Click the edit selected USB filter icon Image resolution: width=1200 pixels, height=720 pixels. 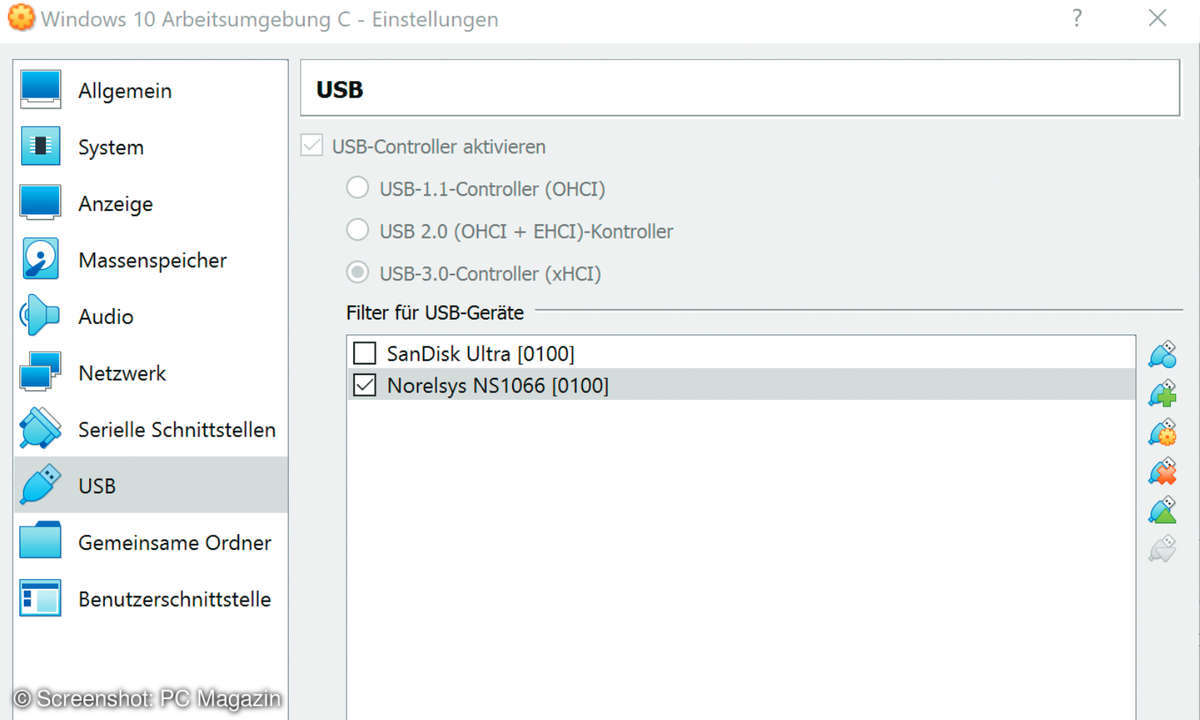pyautogui.click(x=1162, y=432)
